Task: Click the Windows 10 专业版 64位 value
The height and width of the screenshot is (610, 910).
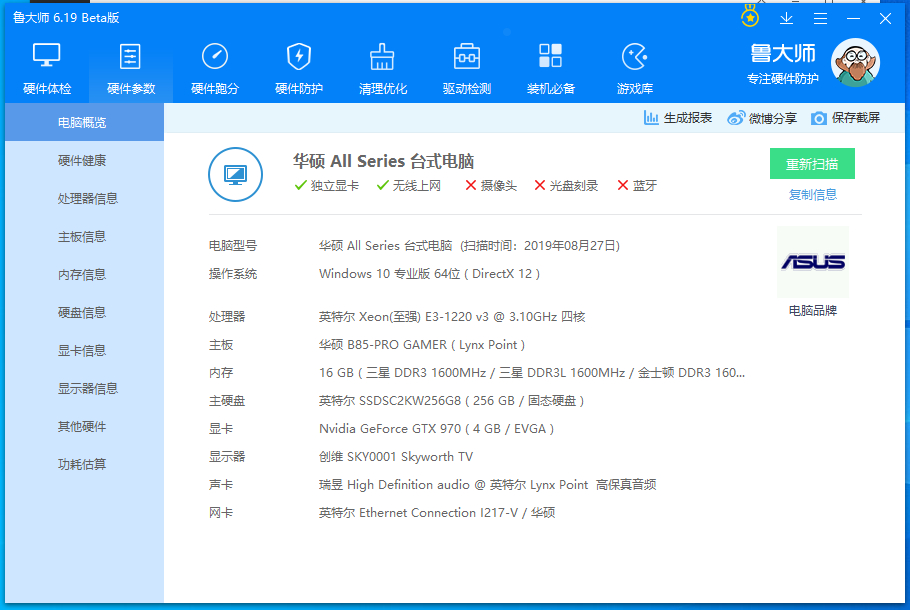Action: [429, 274]
